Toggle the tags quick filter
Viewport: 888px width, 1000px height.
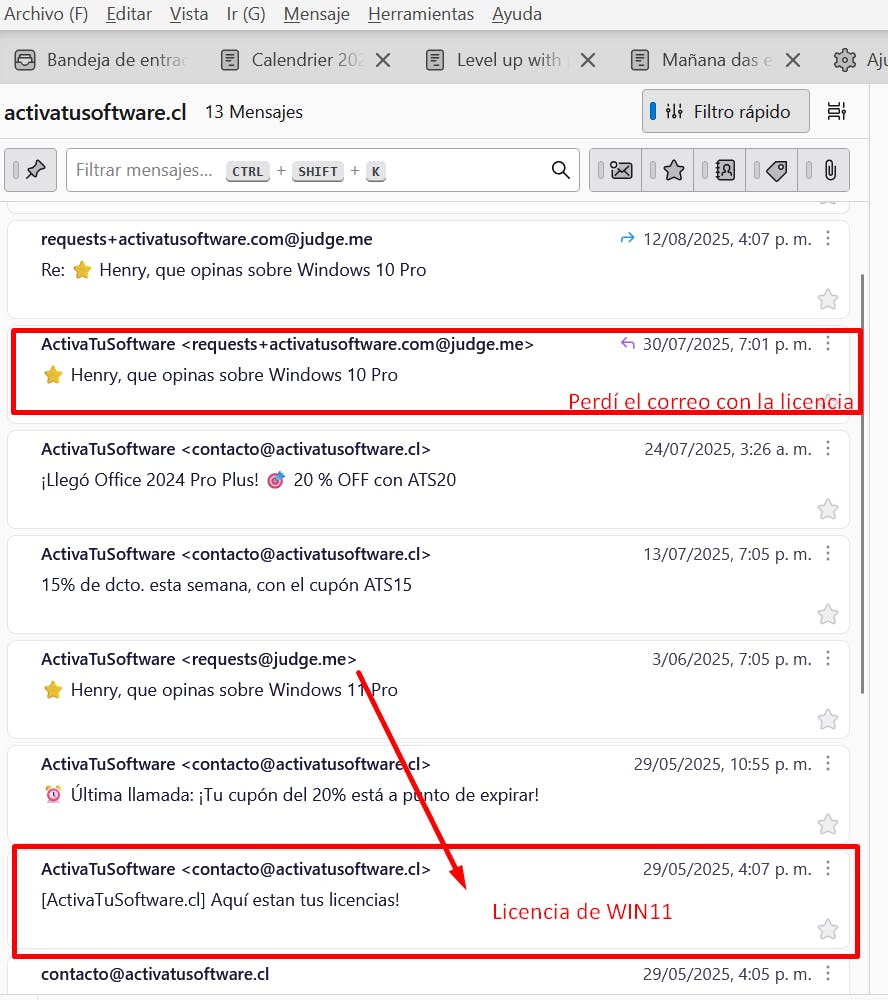(772, 170)
